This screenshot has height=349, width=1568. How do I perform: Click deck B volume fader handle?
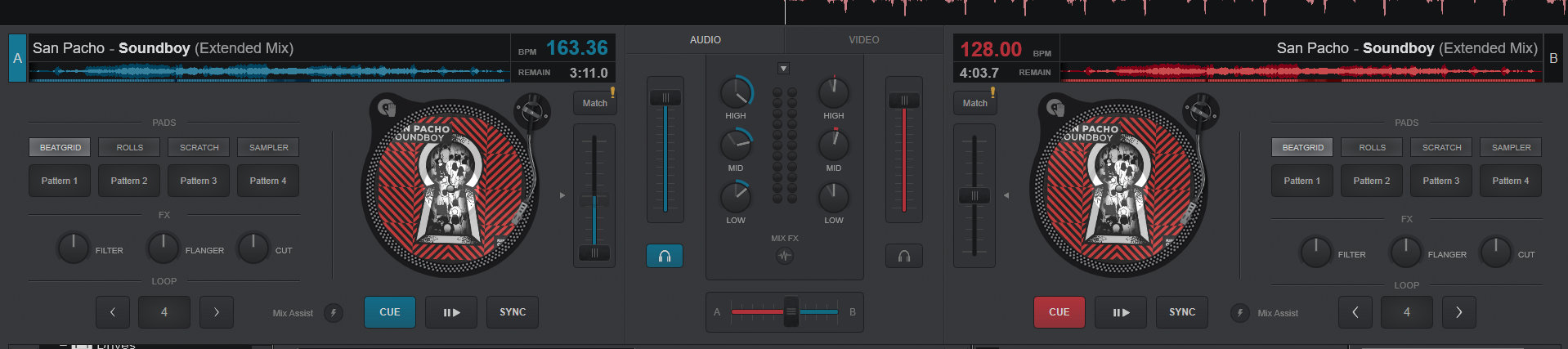pyautogui.click(x=904, y=101)
